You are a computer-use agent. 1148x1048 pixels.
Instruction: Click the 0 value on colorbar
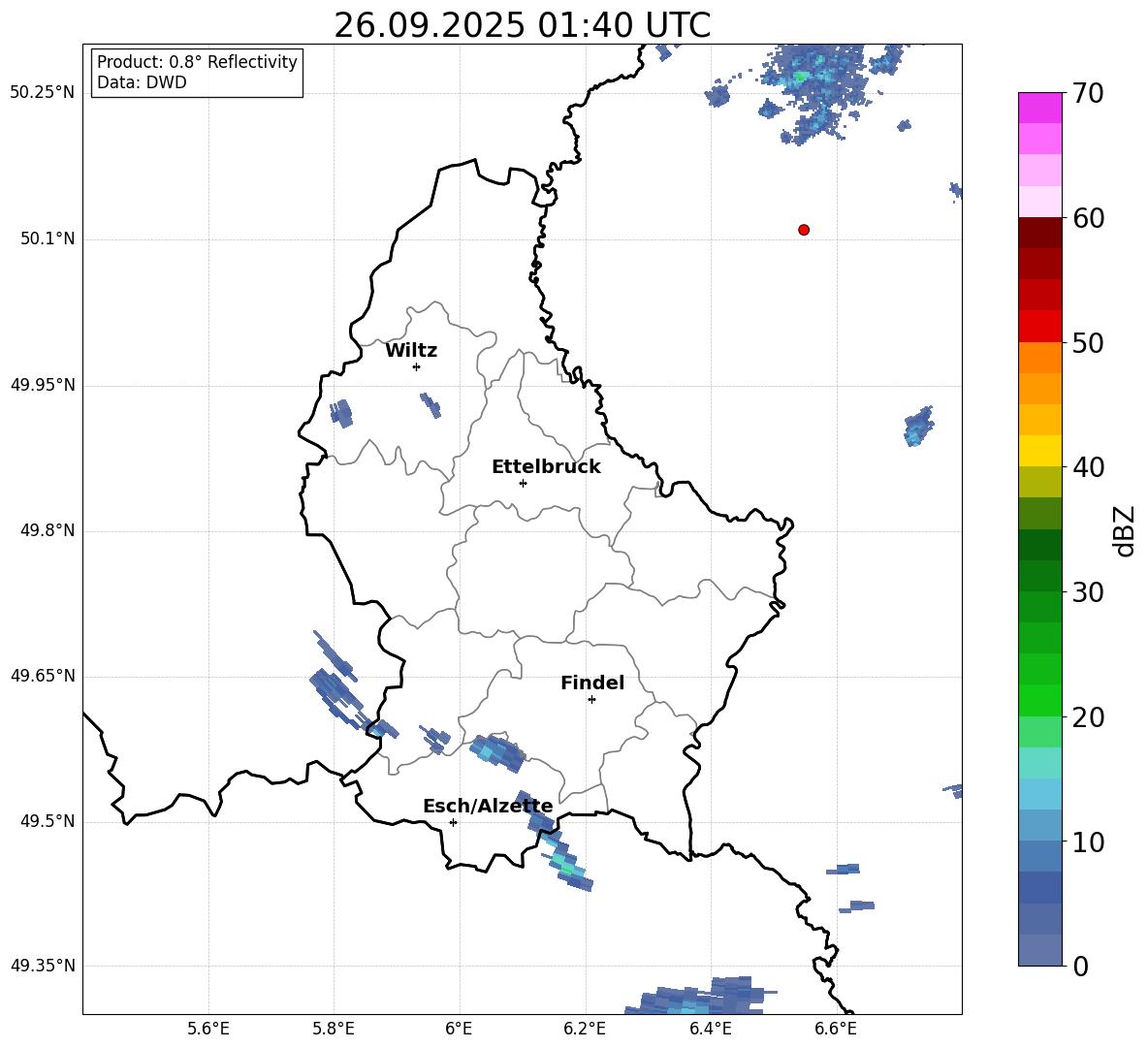tap(1080, 966)
